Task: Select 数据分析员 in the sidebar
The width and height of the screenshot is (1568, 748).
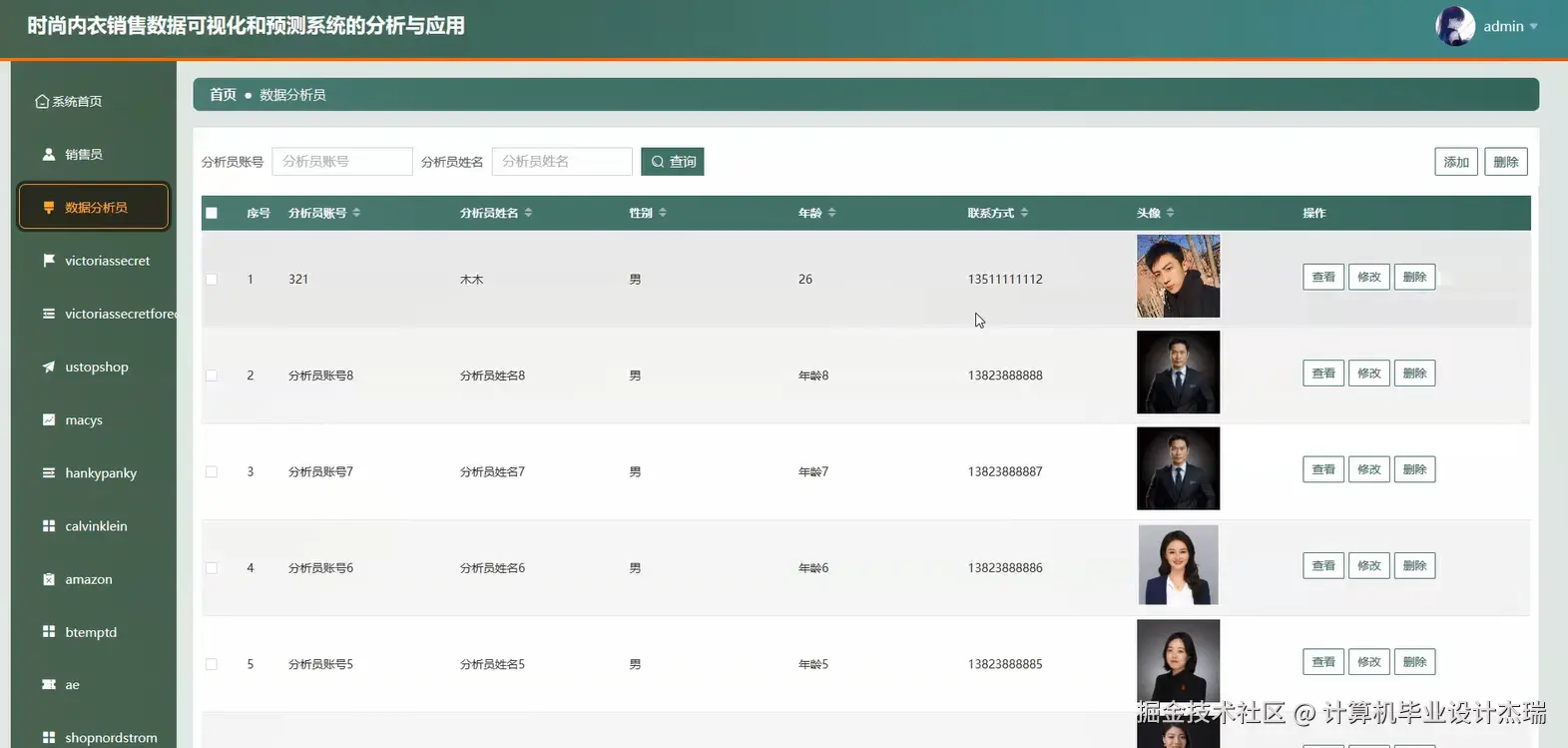Action: click(94, 207)
